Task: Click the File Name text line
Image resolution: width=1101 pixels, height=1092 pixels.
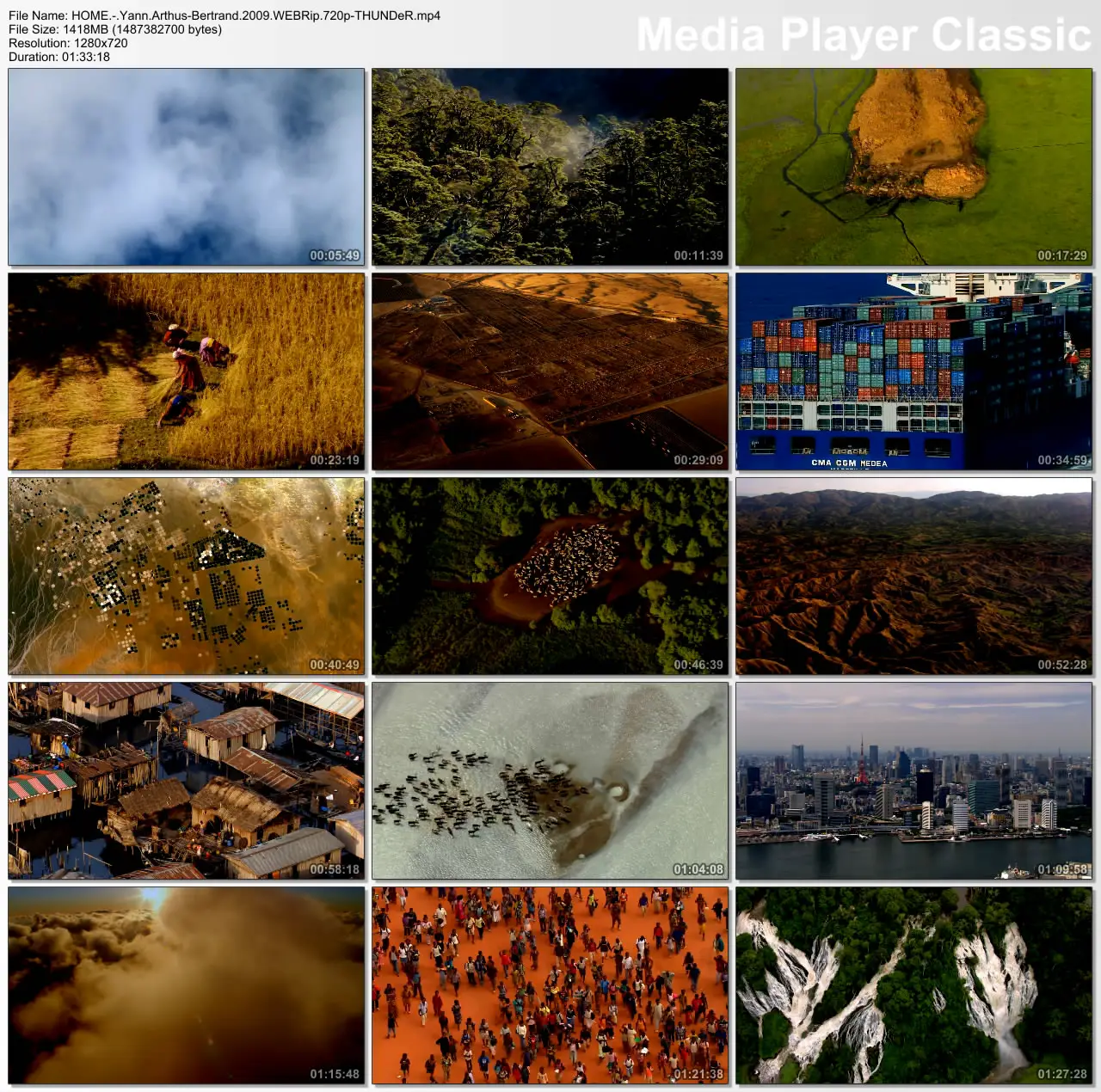Action: tap(225, 15)
